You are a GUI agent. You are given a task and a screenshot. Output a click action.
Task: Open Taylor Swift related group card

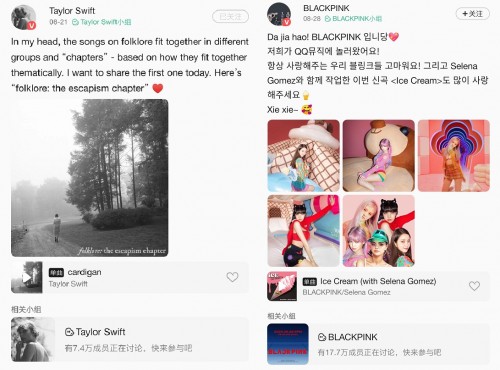click(130, 340)
